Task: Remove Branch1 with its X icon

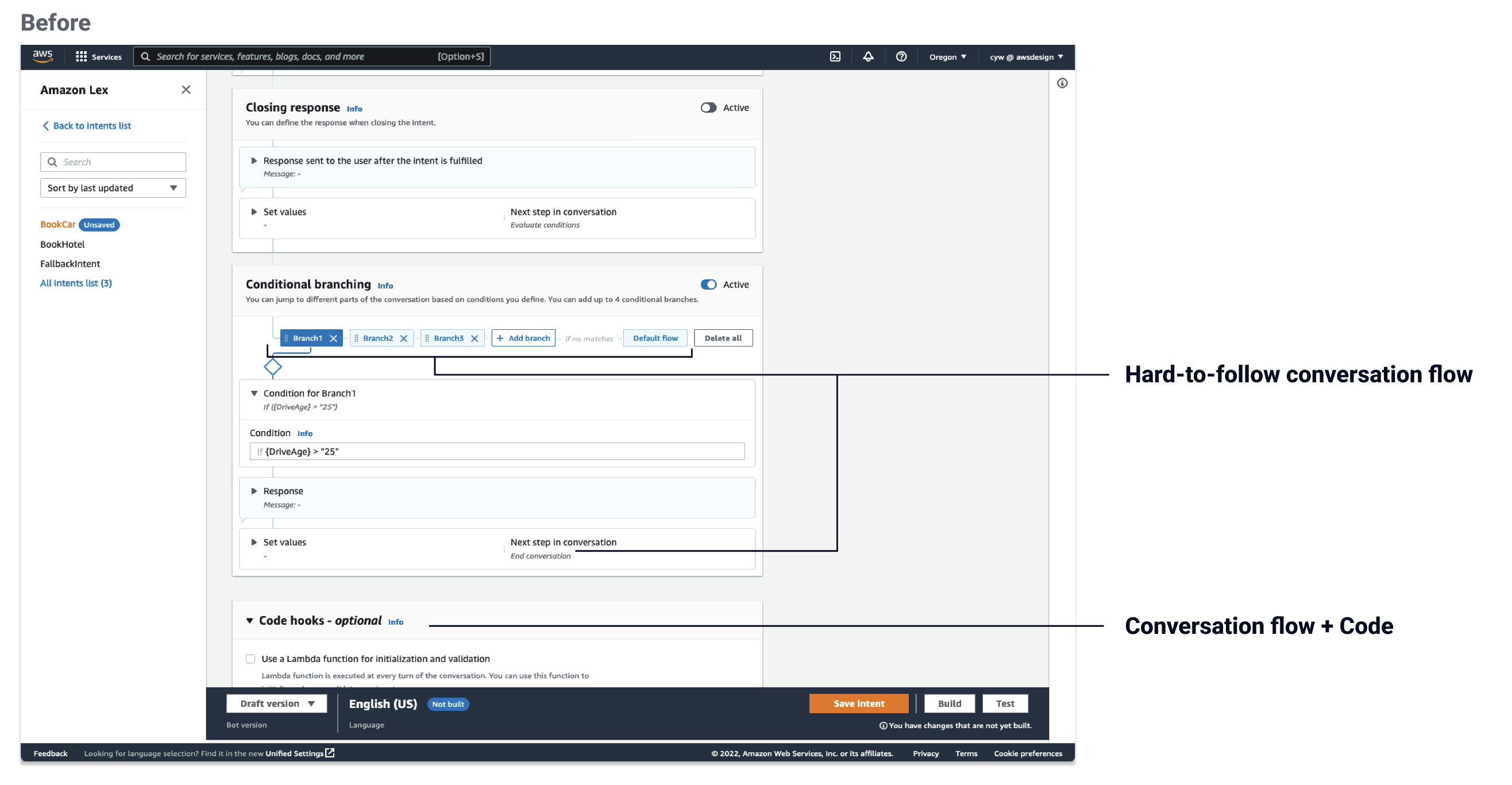Action: pyautogui.click(x=333, y=339)
